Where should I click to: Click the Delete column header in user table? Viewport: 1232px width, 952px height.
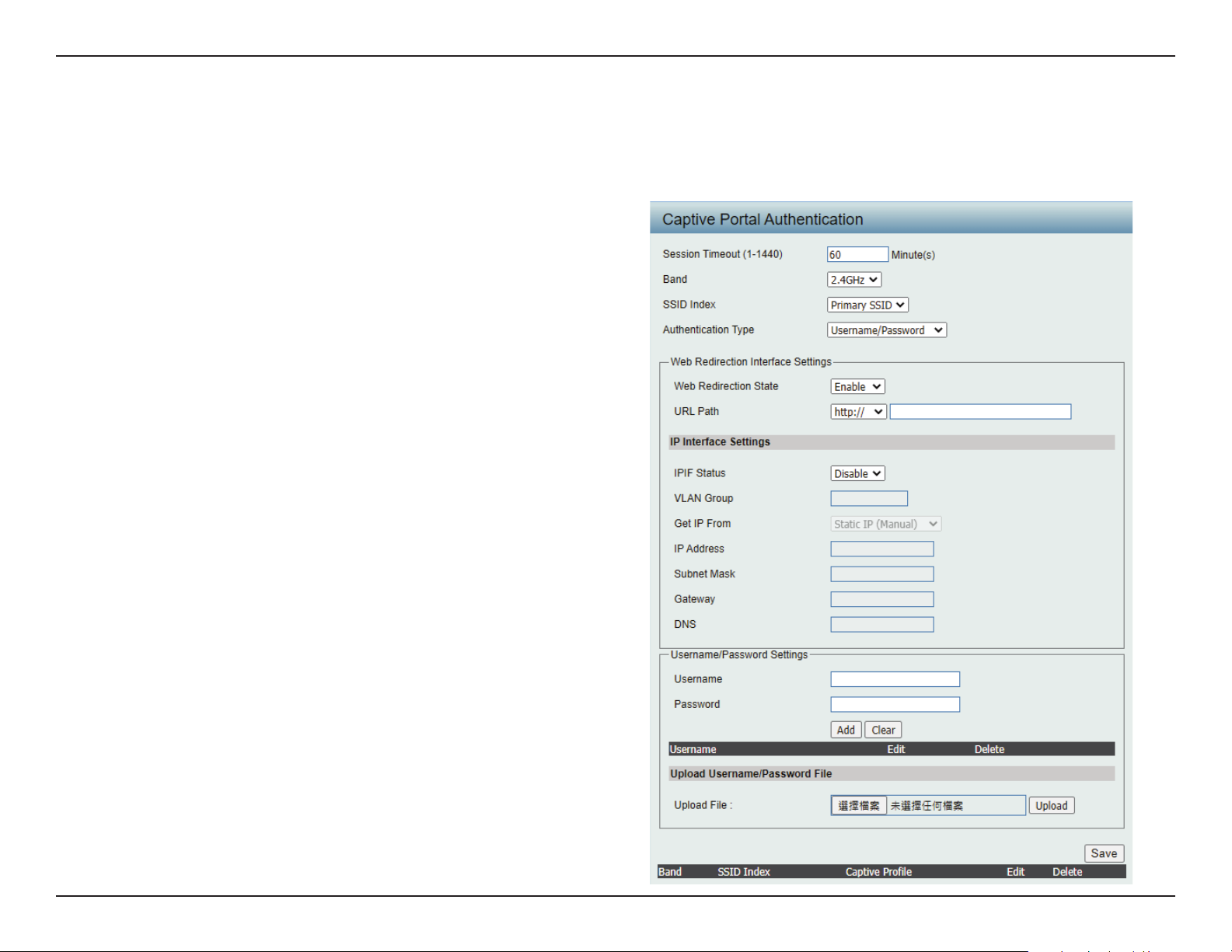coord(989,750)
